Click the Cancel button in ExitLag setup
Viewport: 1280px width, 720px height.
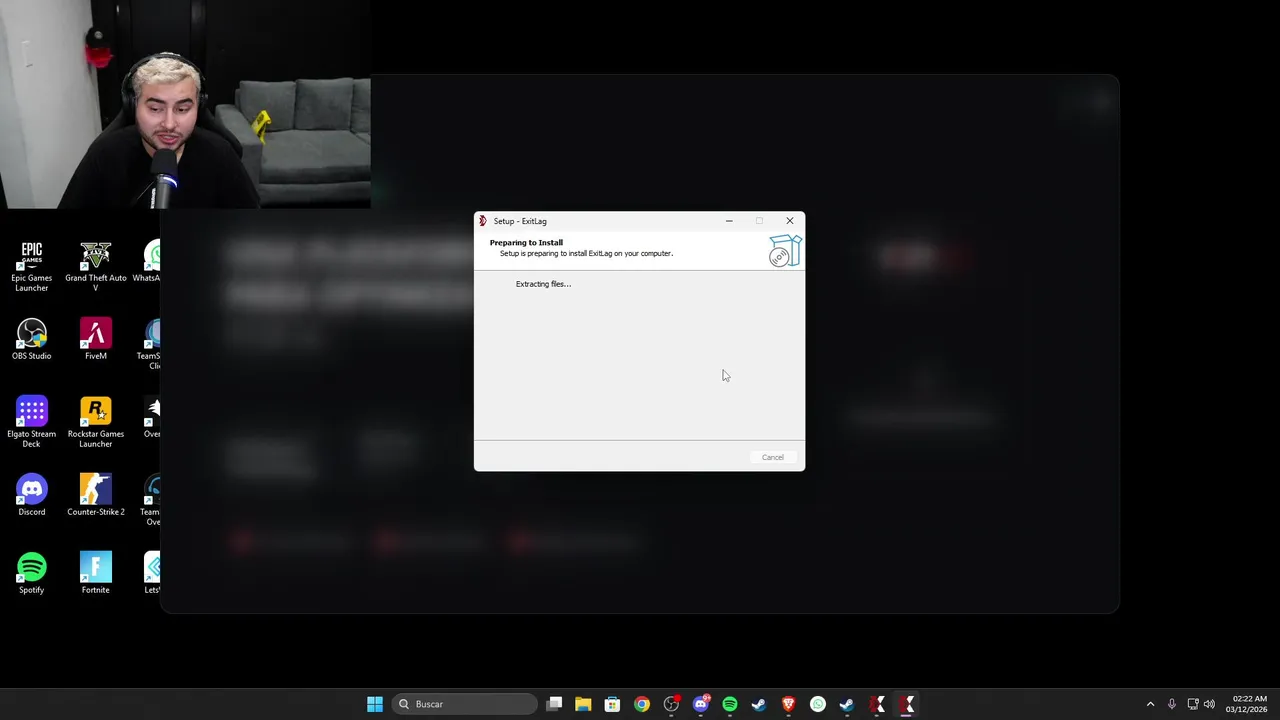coord(773,457)
